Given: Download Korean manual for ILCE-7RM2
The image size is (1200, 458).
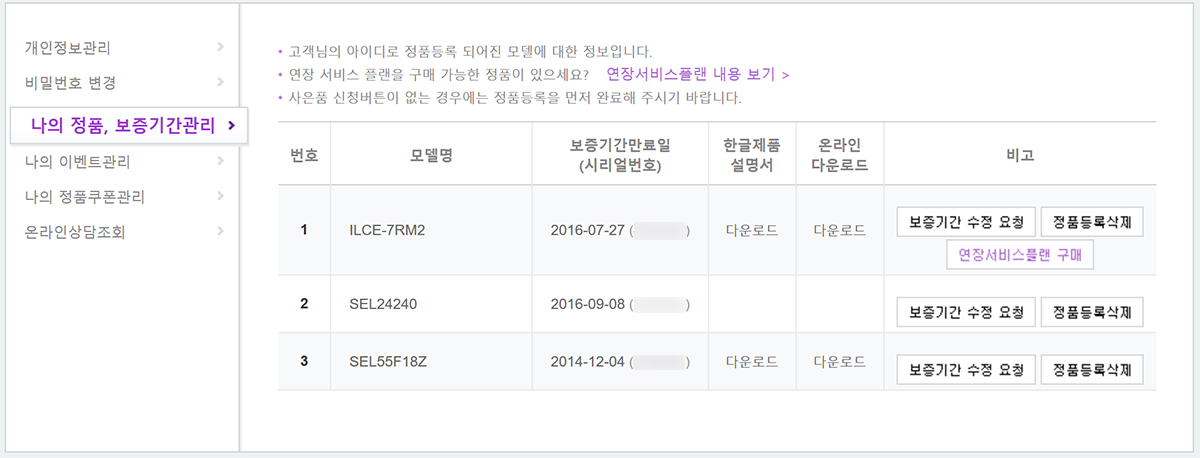Looking at the screenshot, I should (x=752, y=230).
